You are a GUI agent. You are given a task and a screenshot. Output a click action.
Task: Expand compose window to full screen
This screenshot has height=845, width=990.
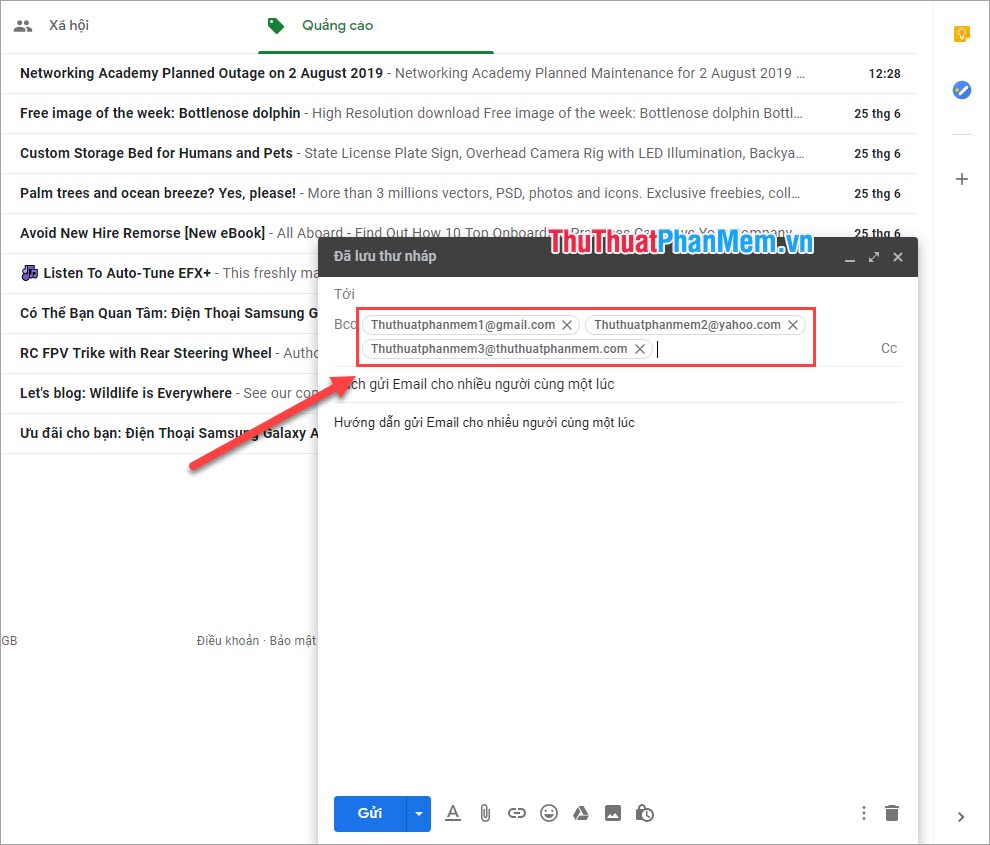click(x=873, y=256)
